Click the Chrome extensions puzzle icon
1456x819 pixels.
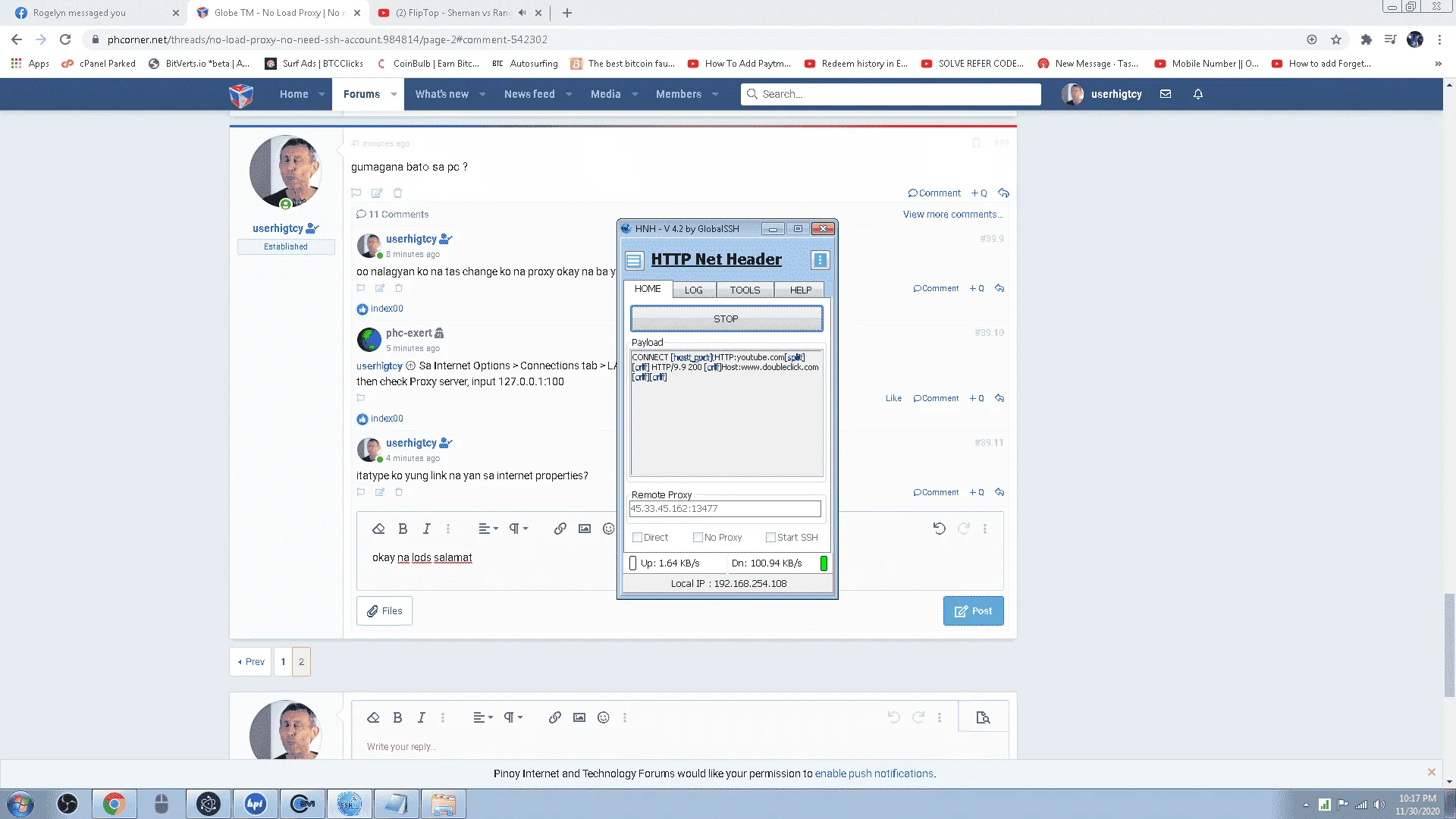(1366, 39)
